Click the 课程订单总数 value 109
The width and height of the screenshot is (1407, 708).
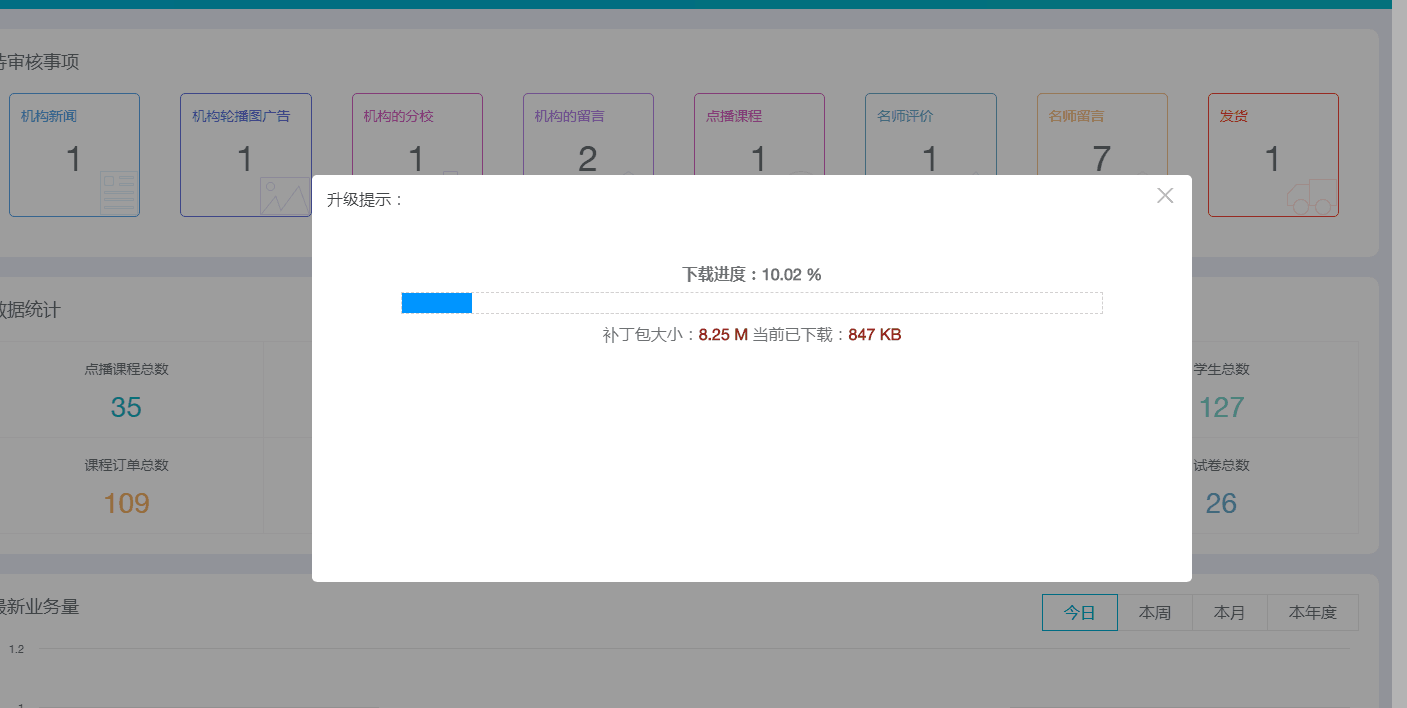126,503
